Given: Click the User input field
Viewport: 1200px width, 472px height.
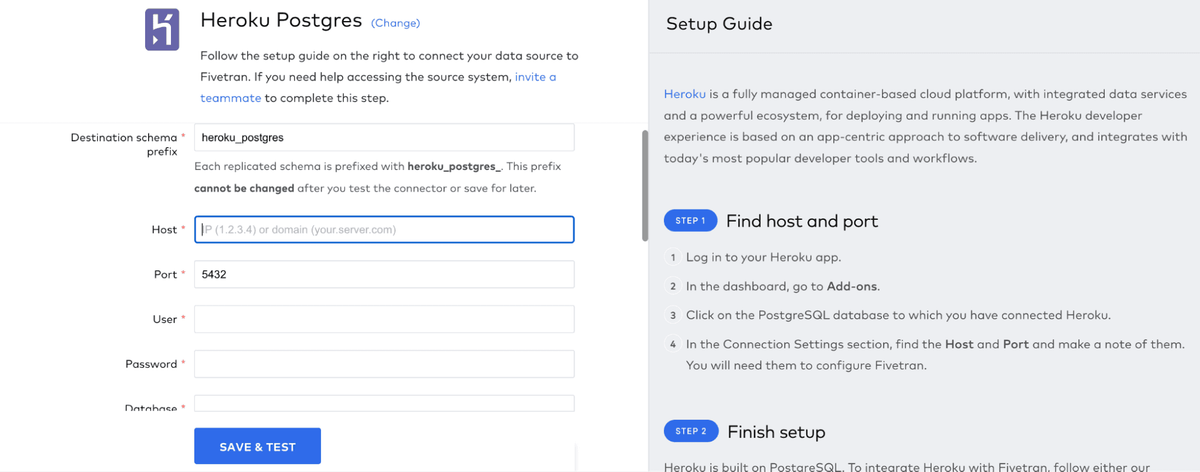Looking at the screenshot, I should [x=384, y=319].
